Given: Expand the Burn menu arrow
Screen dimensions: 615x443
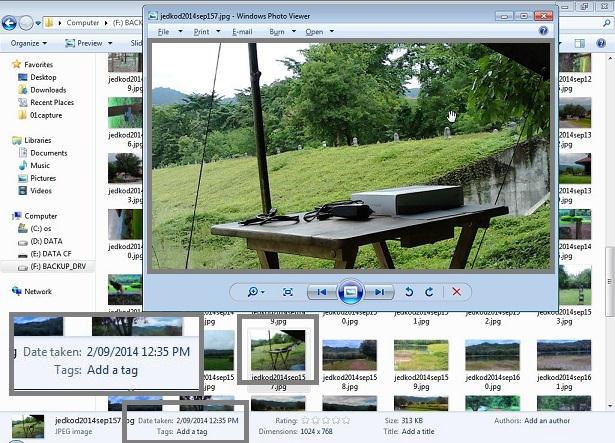Looking at the screenshot, I should [294, 31].
